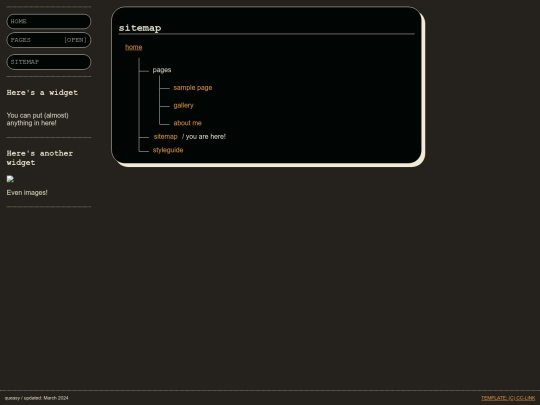
Task: Expand the PAGES [OPEN] menu
Action: tap(49, 40)
